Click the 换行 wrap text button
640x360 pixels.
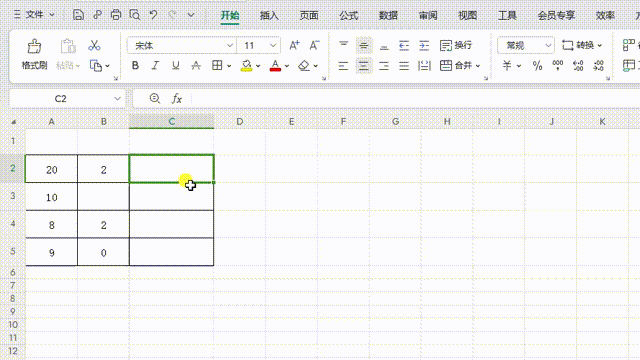point(456,45)
